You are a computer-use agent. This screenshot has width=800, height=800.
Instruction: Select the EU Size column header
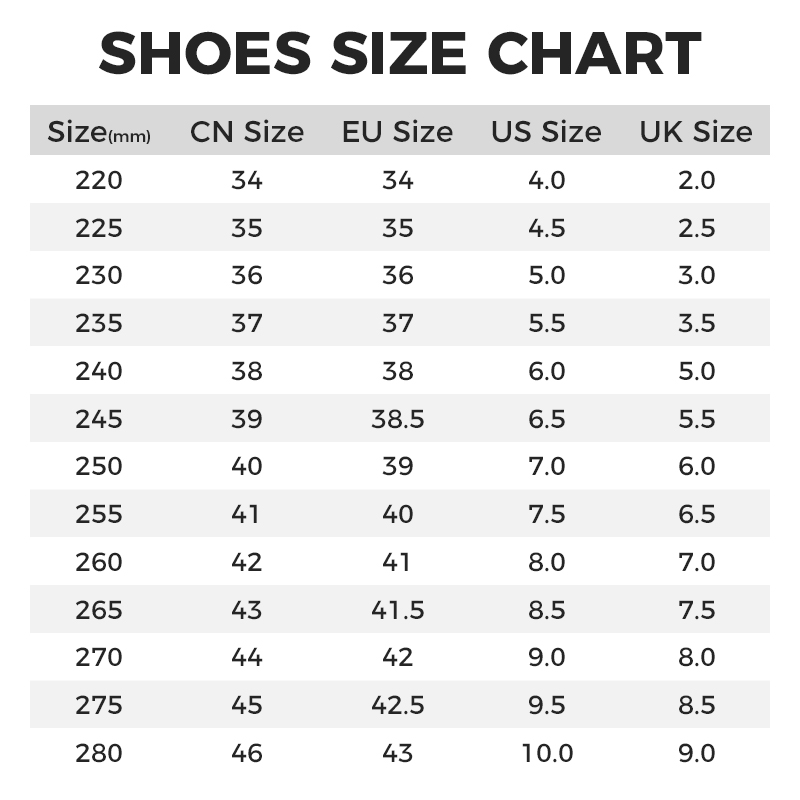coord(397,132)
